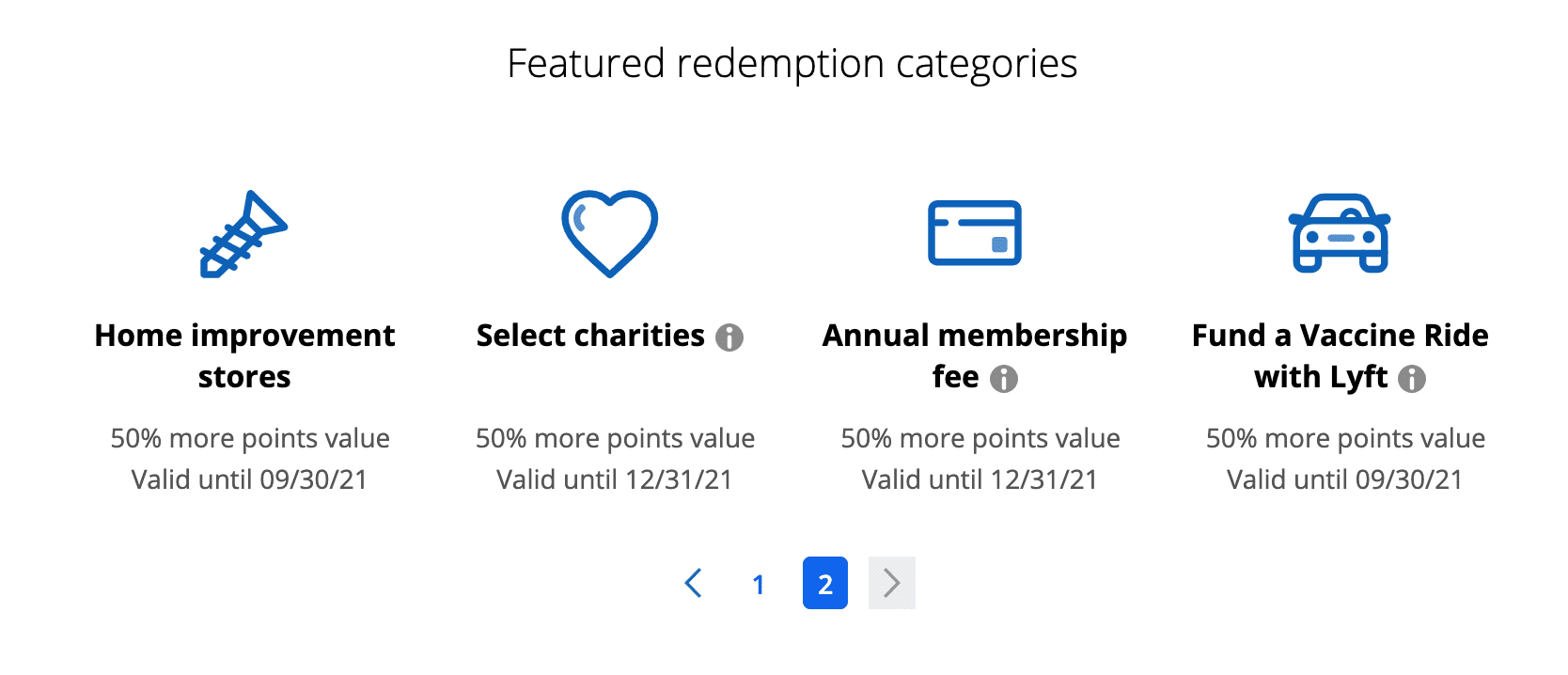Open Annual membership fee category title
The height and width of the screenshot is (675, 1568).
[975, 356]
